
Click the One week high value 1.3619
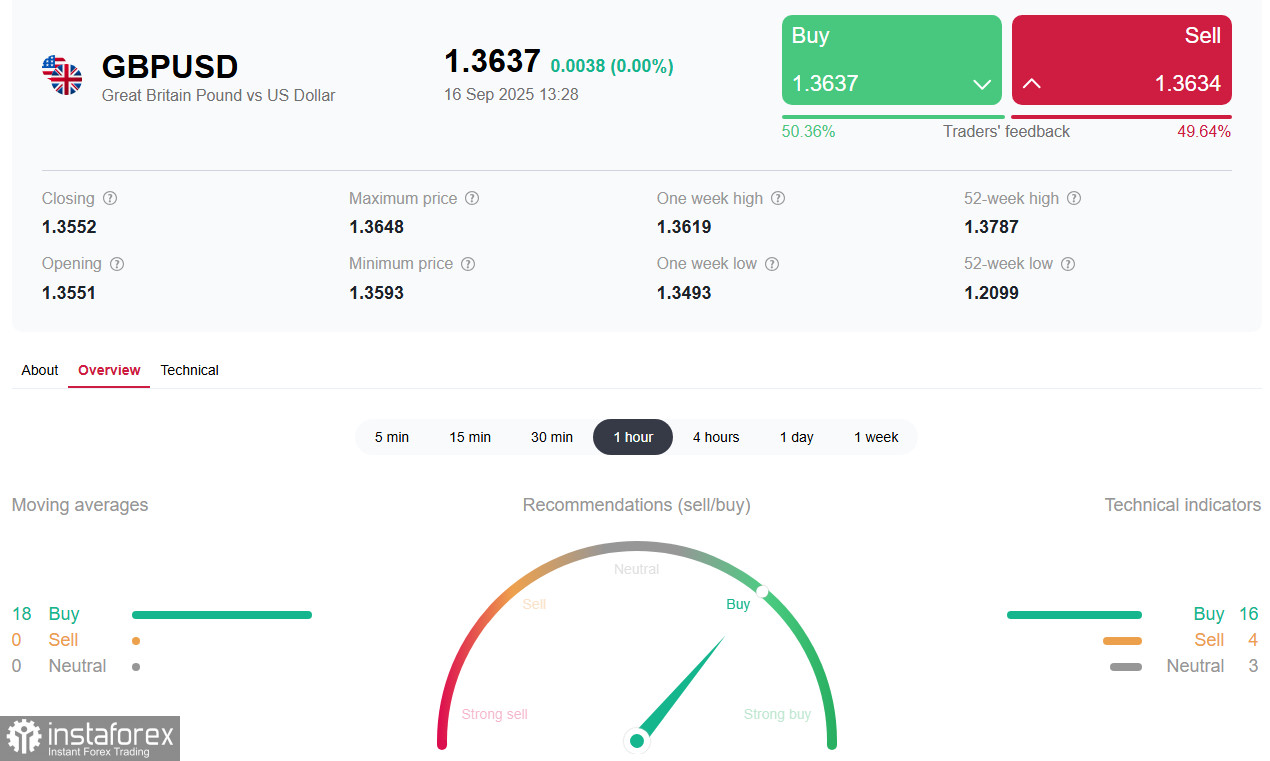pos(684,227)
